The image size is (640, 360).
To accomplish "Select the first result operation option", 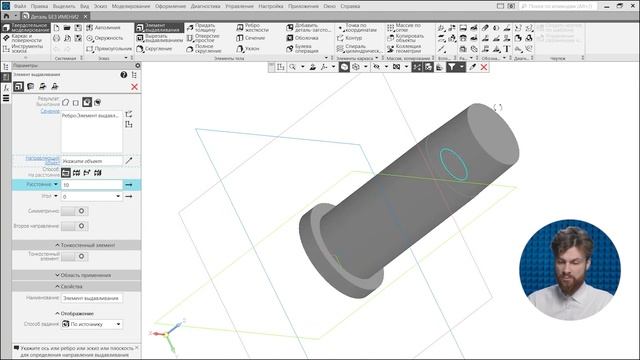I will 66,102.
